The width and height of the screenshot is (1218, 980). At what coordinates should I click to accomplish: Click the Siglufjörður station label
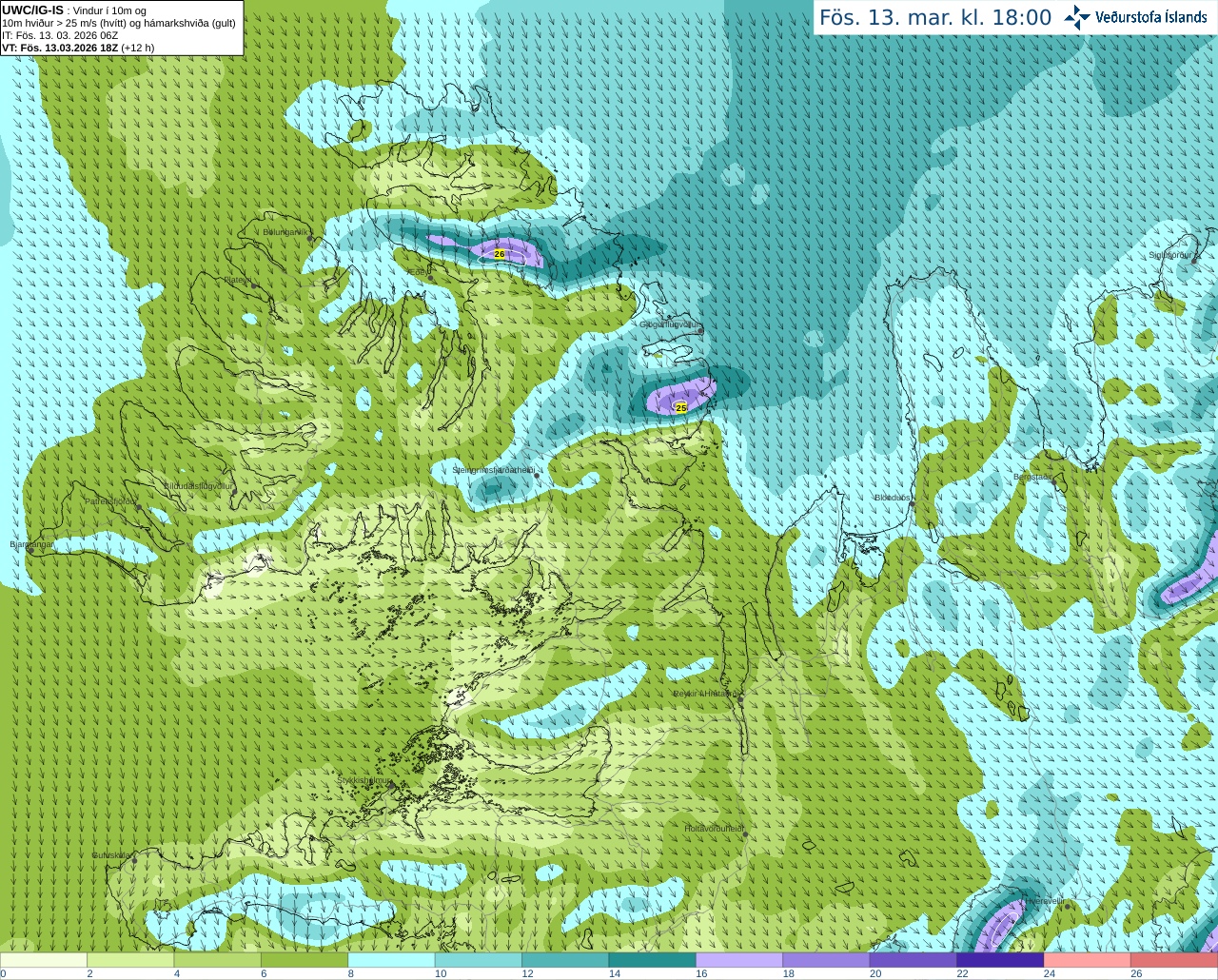1169,255
